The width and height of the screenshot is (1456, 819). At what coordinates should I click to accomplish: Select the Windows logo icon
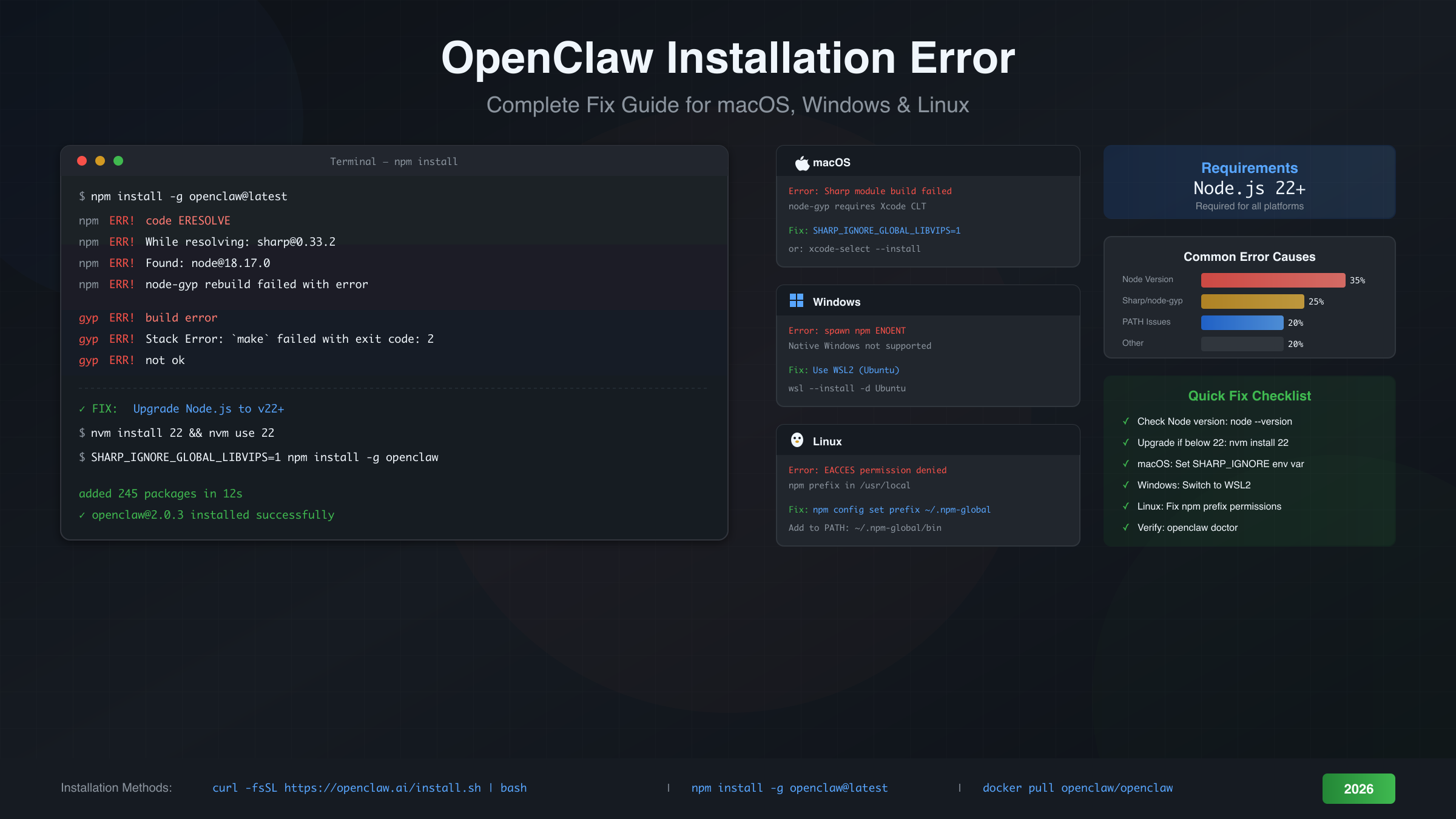(797, 301)
